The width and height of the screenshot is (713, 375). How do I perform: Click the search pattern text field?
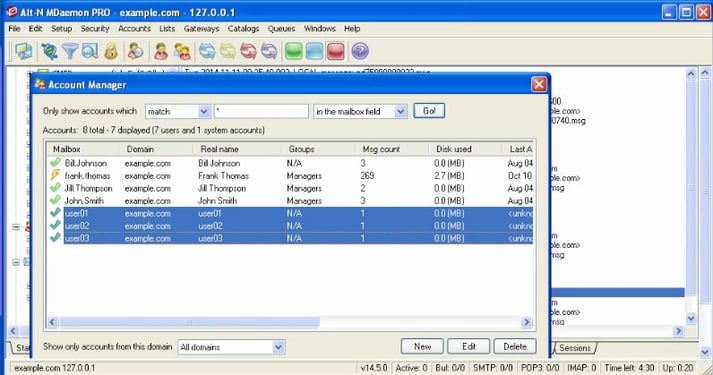coord(261,111)
